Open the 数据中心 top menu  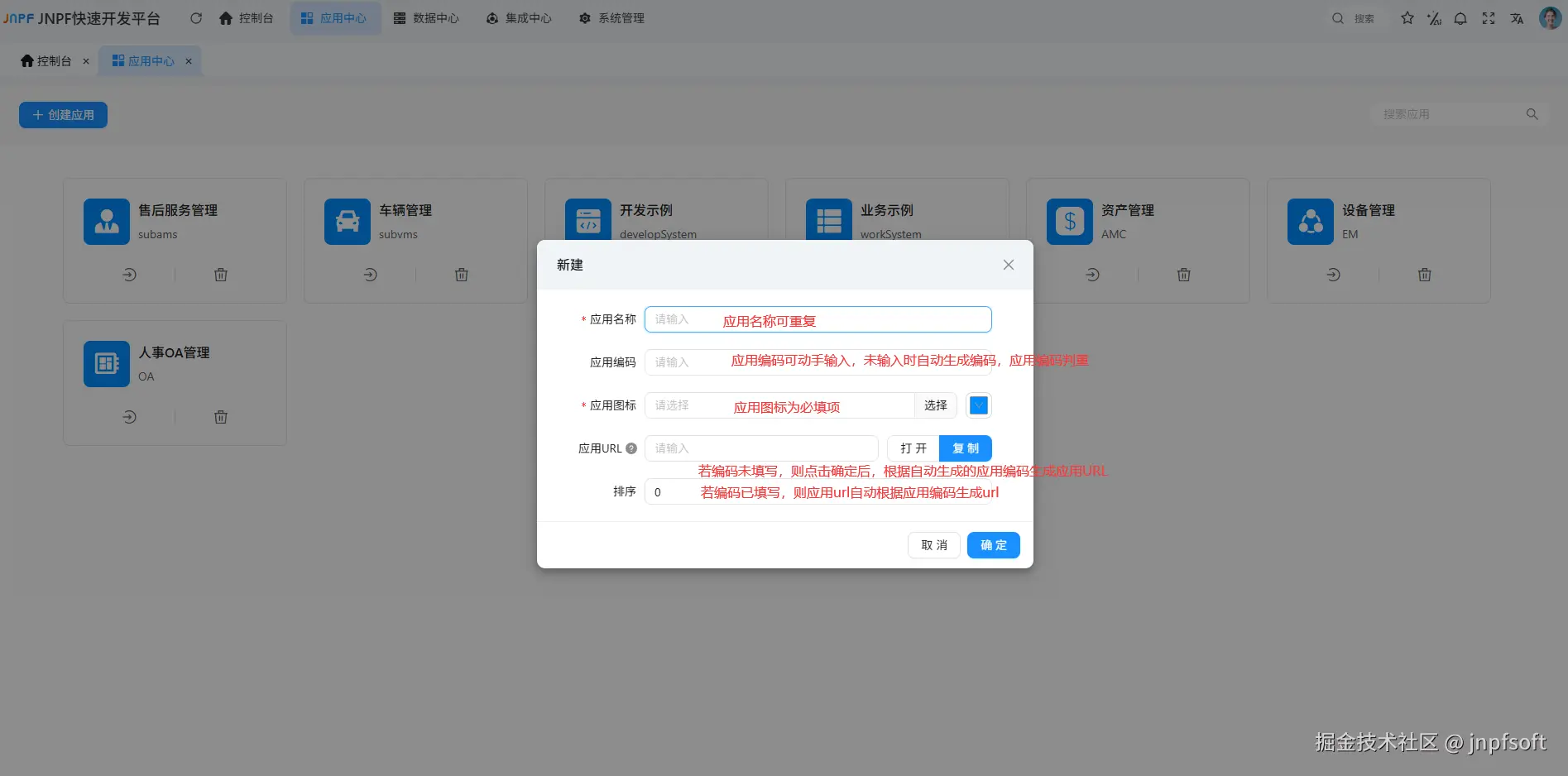click(426, 18)
